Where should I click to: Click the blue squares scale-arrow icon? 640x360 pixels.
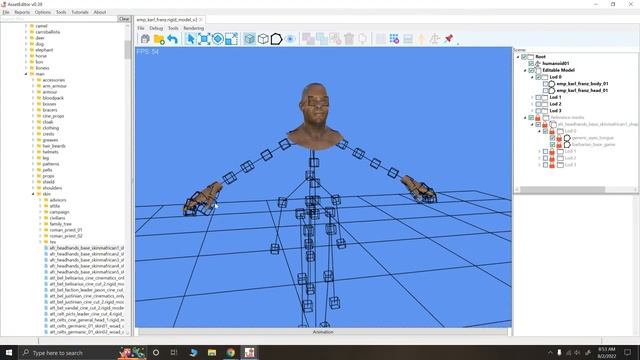point(231,39)
